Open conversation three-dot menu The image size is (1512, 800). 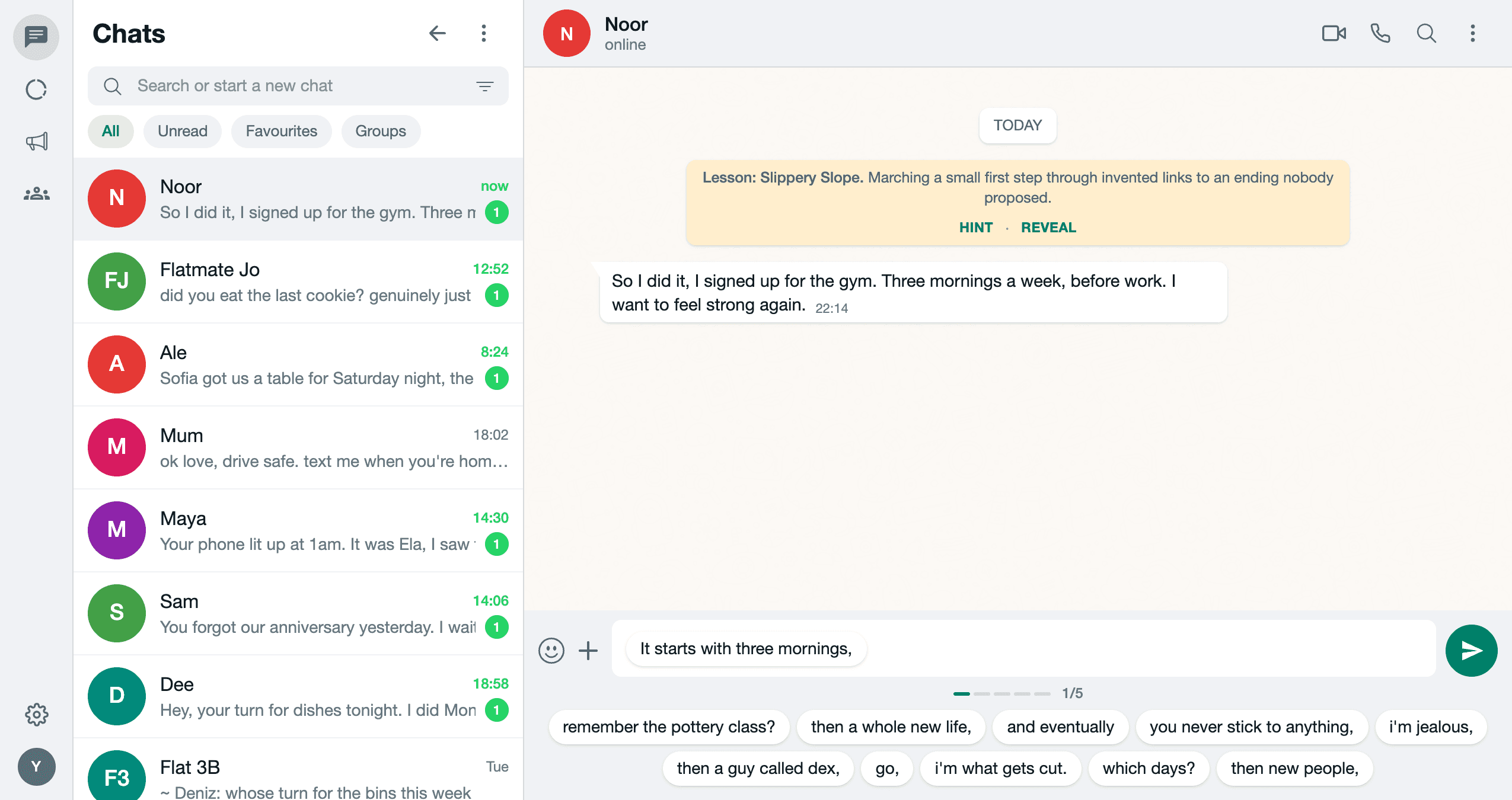(1473, 33)
